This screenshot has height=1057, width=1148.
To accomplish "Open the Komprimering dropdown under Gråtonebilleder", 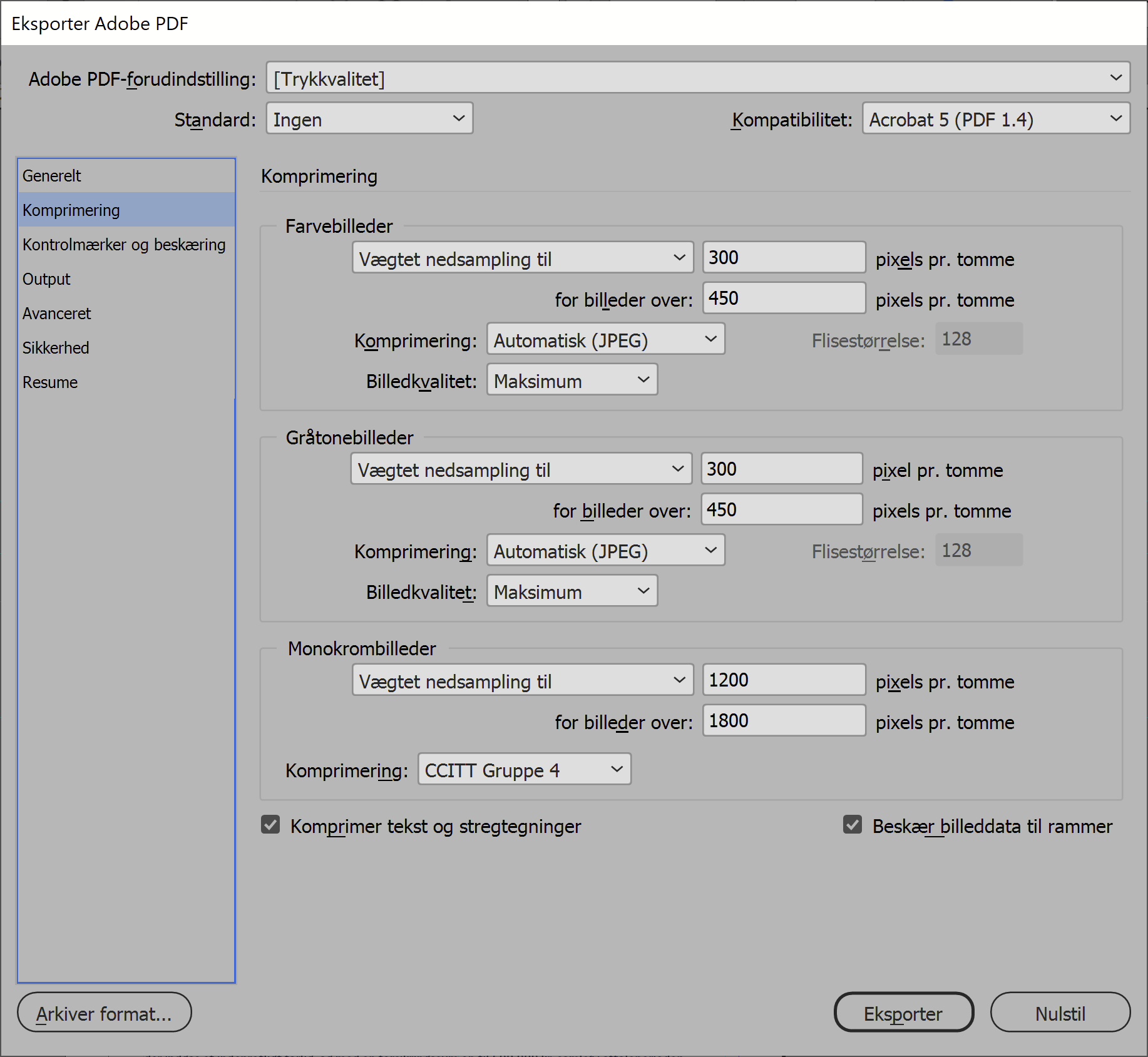I will coord(605,550).
